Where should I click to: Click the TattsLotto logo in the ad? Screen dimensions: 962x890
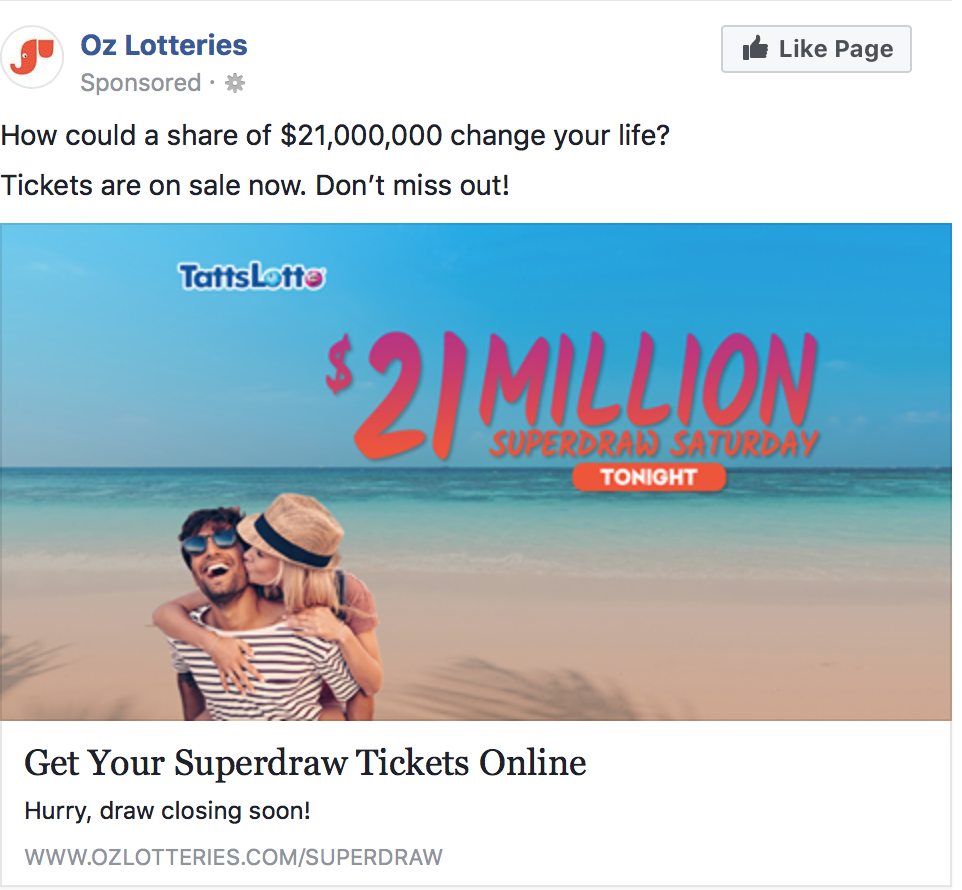(252, 276)
